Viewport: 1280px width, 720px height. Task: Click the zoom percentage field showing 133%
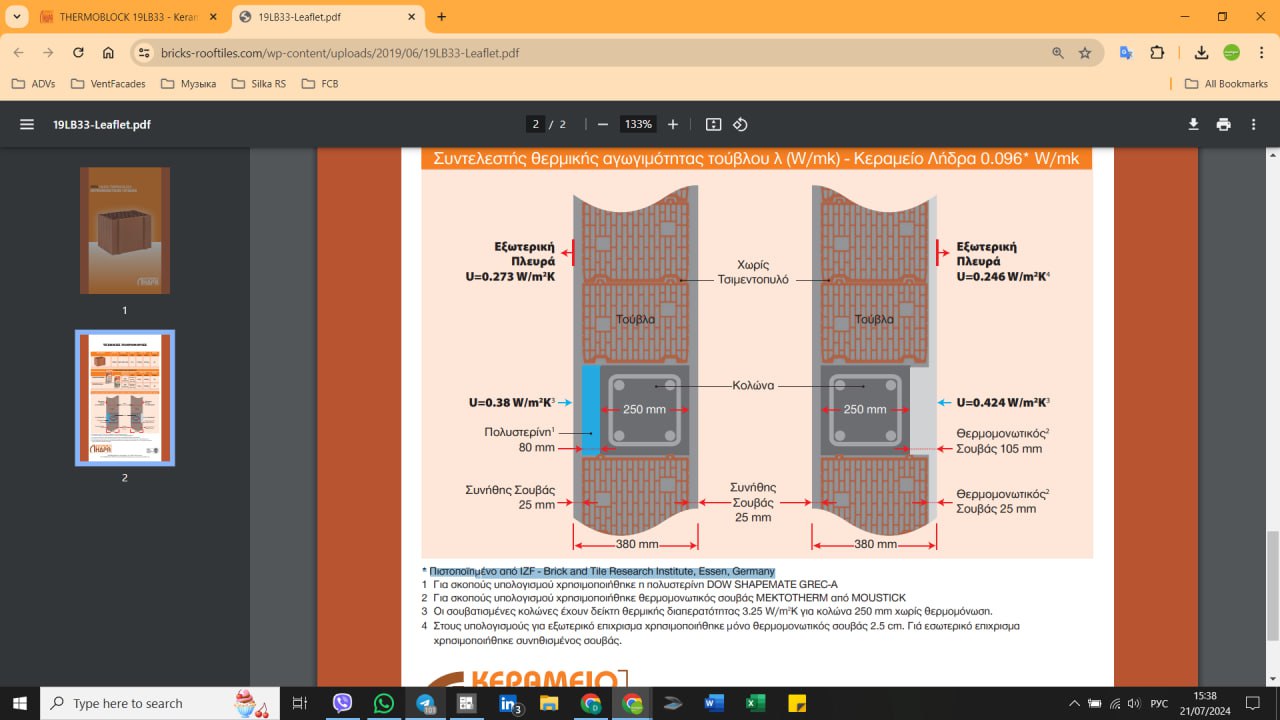pyautogui.click(x=637, y=124)
